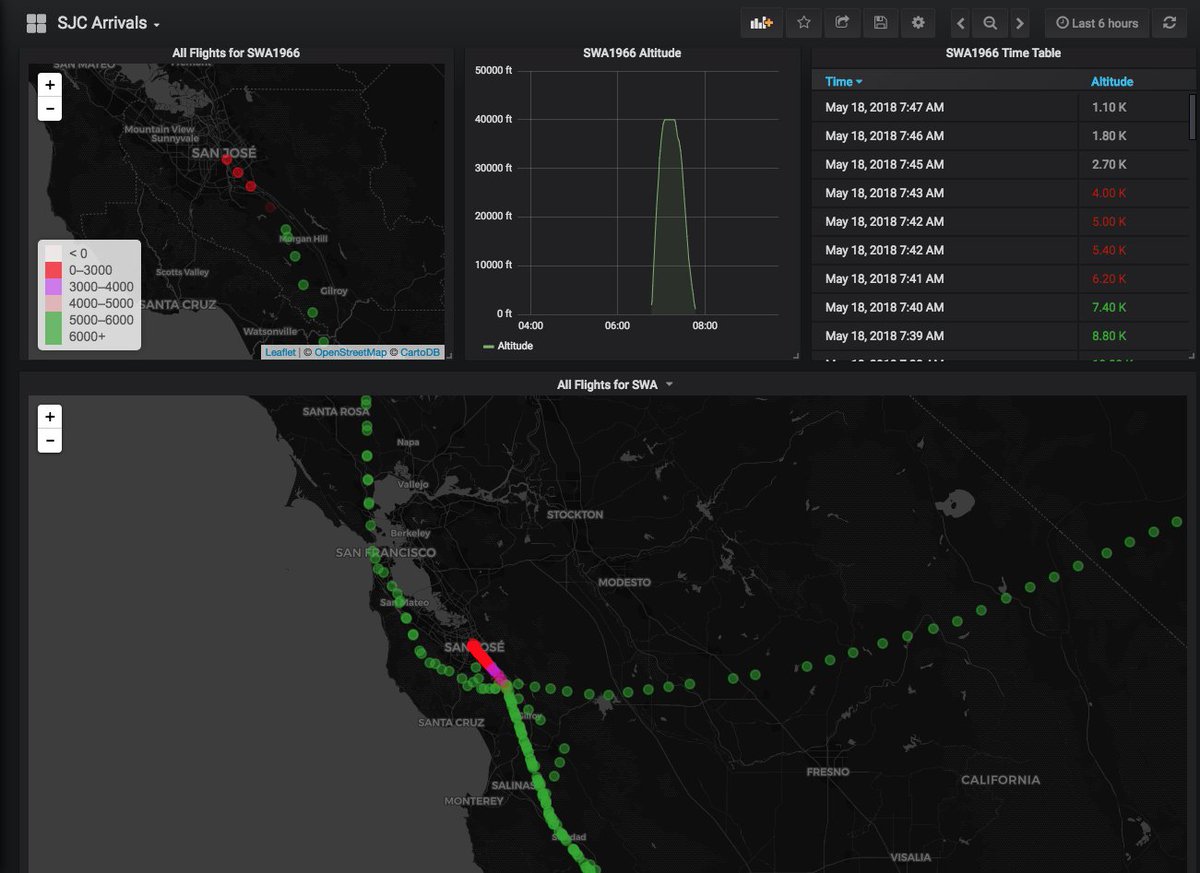Sort the table by the Altitude column
Screen dimensions: 1200x873
[x=1112, y=81]
